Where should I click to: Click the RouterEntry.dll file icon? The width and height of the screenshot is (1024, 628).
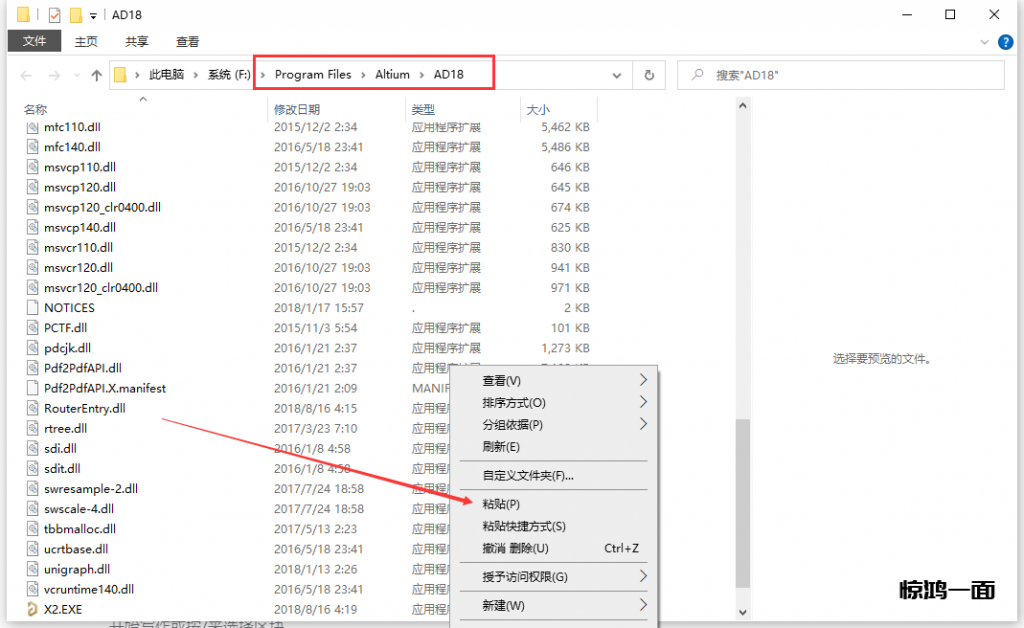[32, 408]
